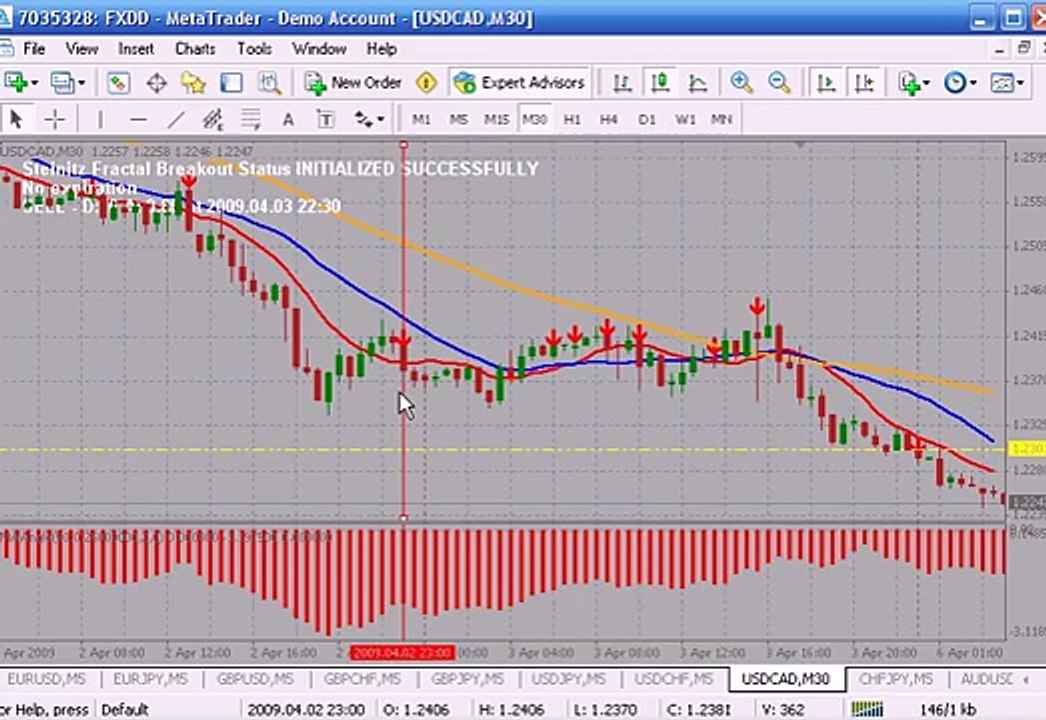
Task: Select the cursor arrow tool
Action: [16, 119]
